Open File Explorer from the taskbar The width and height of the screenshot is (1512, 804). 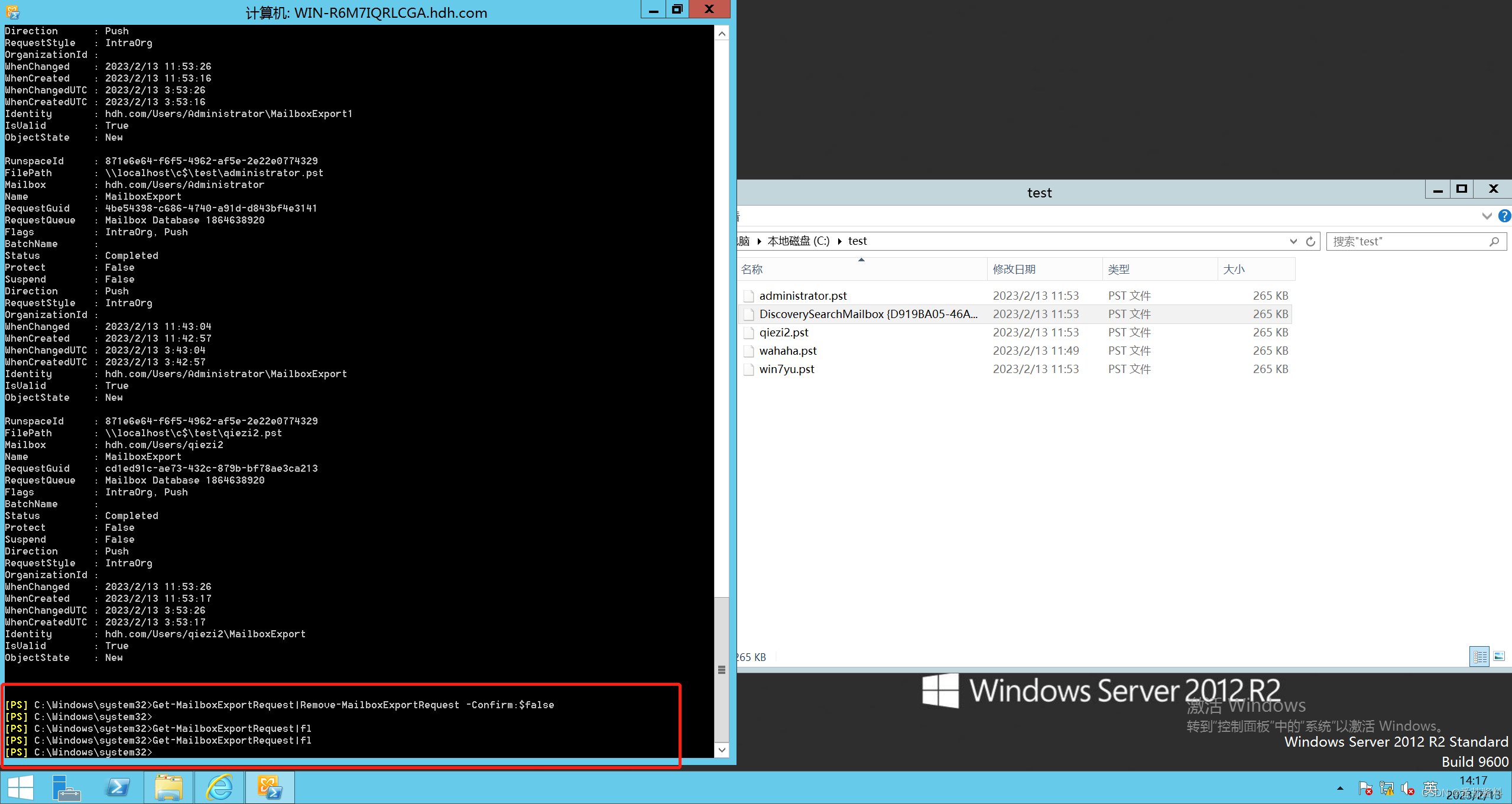click(168, 787)
